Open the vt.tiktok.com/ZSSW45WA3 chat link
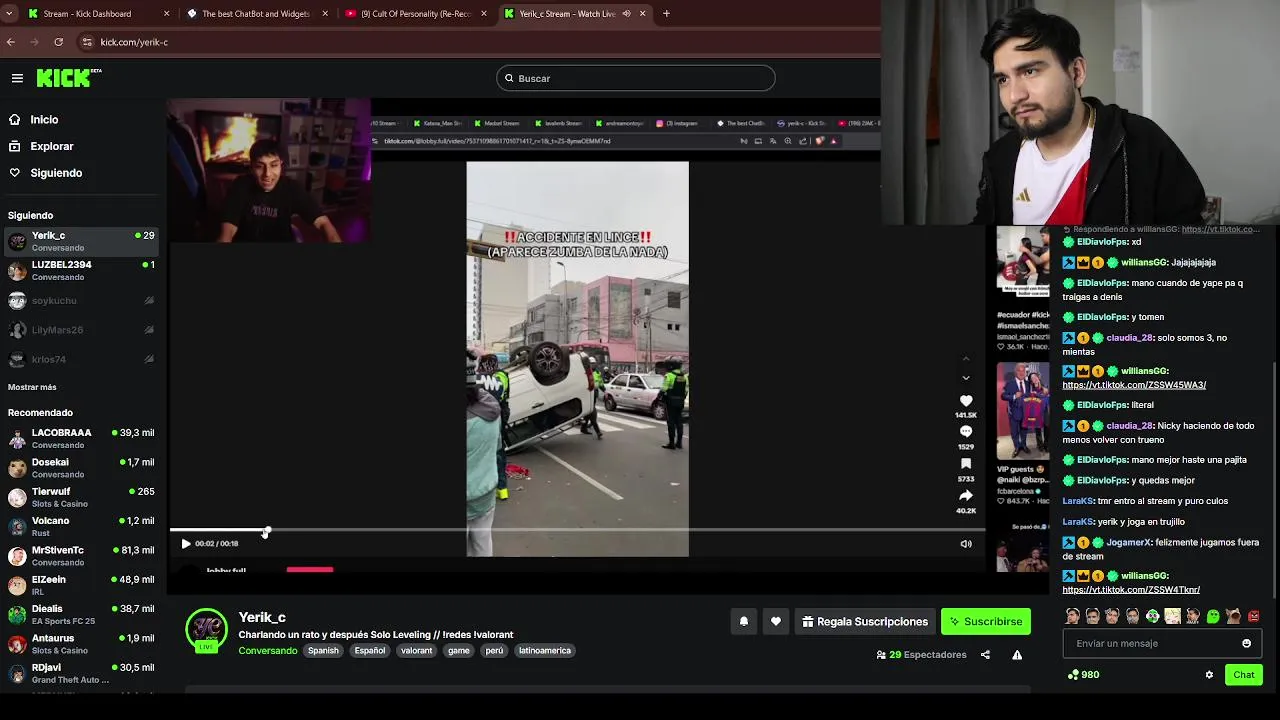This screenshot has height=720, width=1280. [x=1134, y=385]
